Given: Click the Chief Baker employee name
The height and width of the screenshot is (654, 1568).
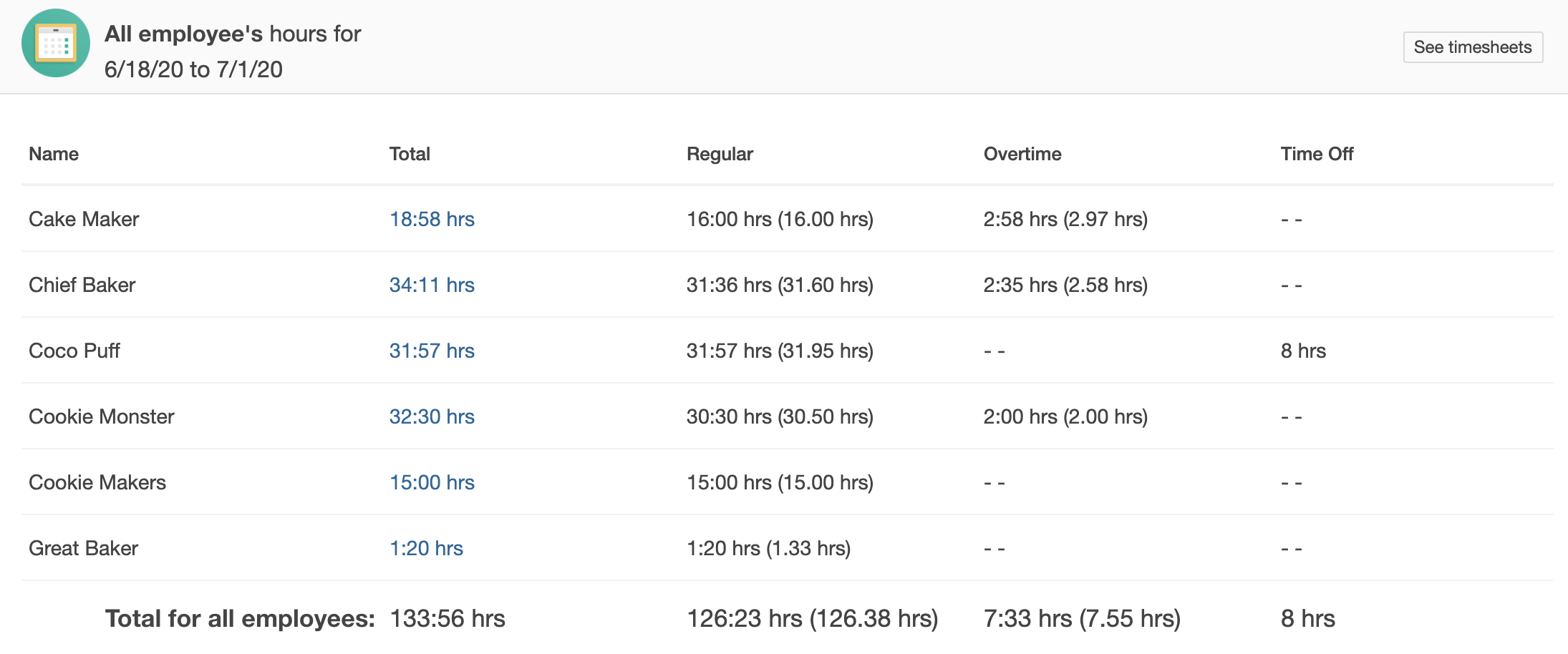Looking at the screenshot, I should click(x=82, y=285).
